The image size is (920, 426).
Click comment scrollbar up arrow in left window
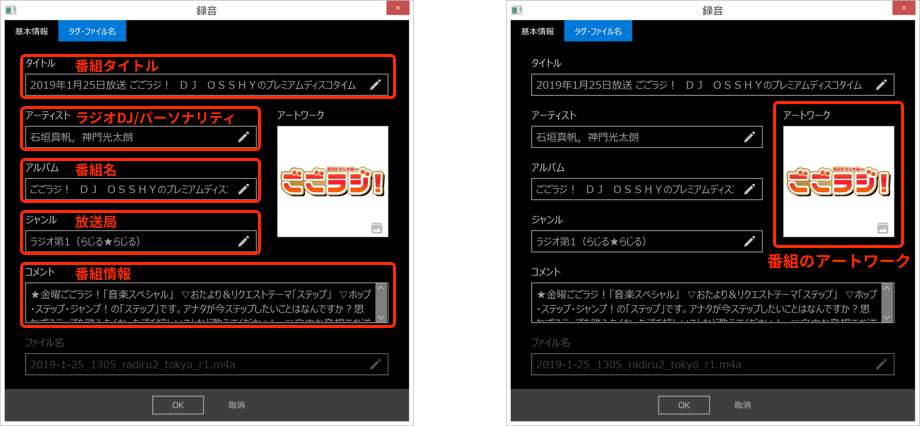coord(381,289)
